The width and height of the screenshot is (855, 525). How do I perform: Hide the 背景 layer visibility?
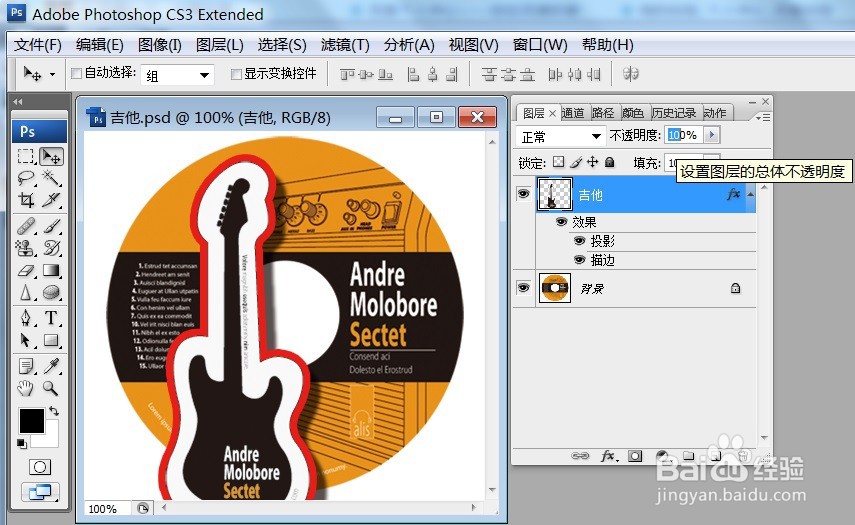click(x=523, y=287)
